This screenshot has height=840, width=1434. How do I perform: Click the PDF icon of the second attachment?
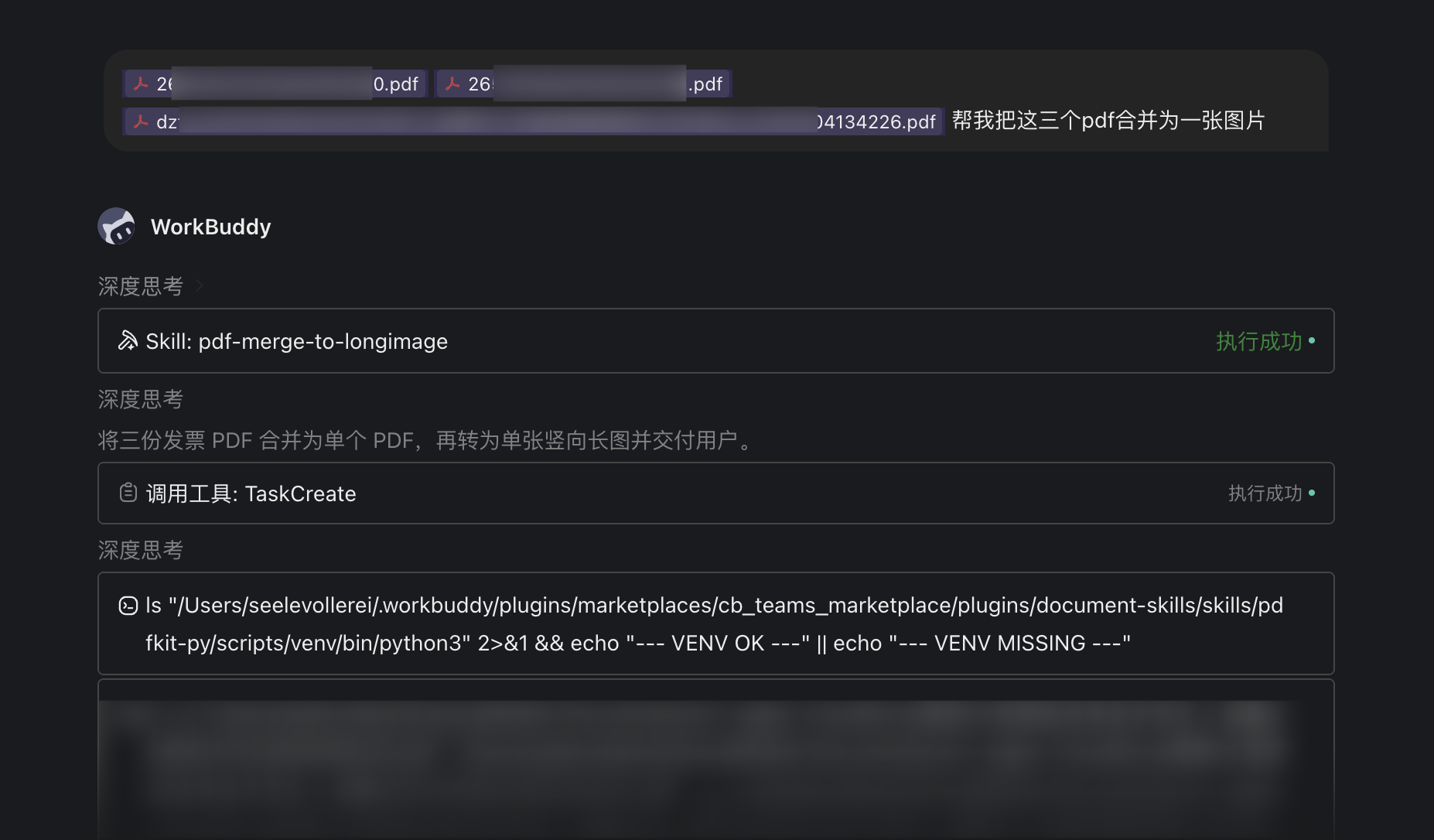coord(453,84)
